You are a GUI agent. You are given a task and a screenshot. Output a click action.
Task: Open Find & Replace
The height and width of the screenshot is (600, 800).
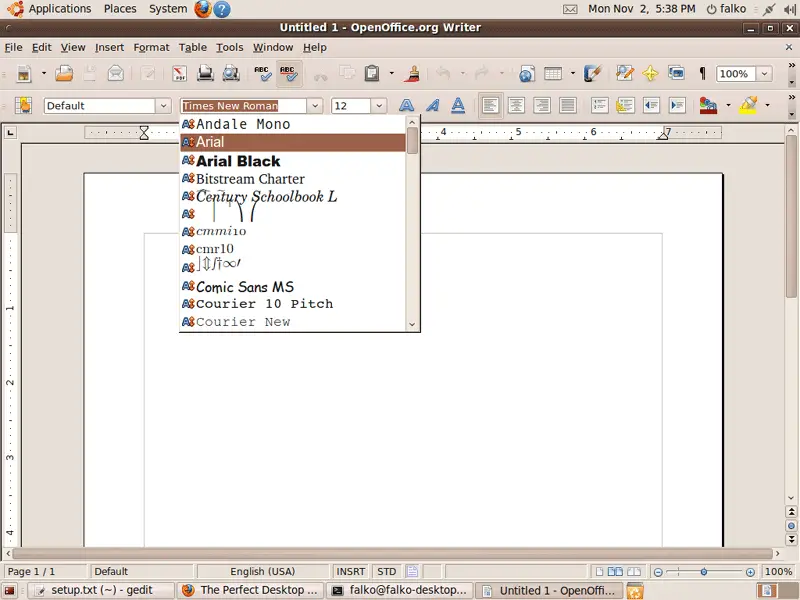tap(624, 74)
